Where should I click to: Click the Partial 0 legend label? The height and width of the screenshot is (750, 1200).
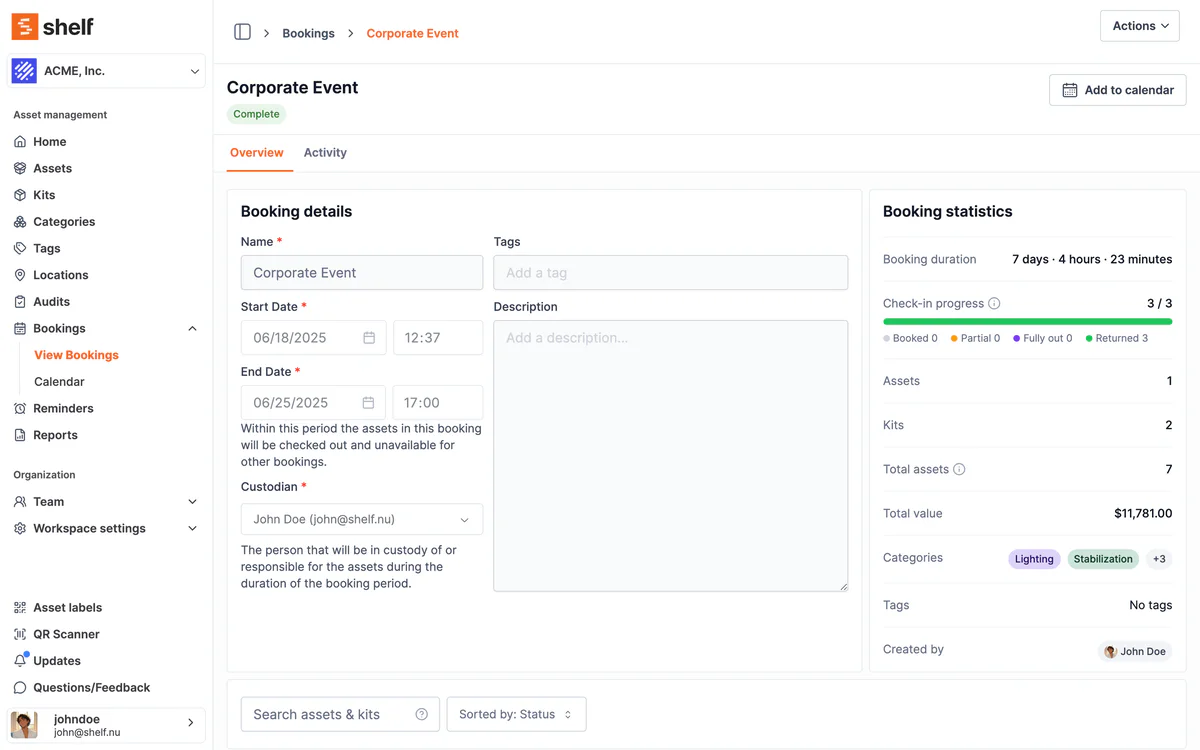(976, 338)
